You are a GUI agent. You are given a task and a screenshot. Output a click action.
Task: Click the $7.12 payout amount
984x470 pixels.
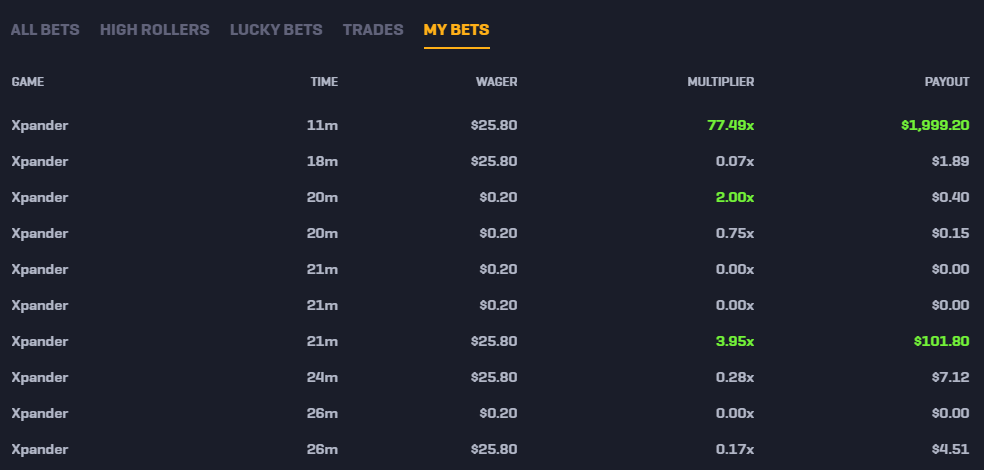(951, 377)
